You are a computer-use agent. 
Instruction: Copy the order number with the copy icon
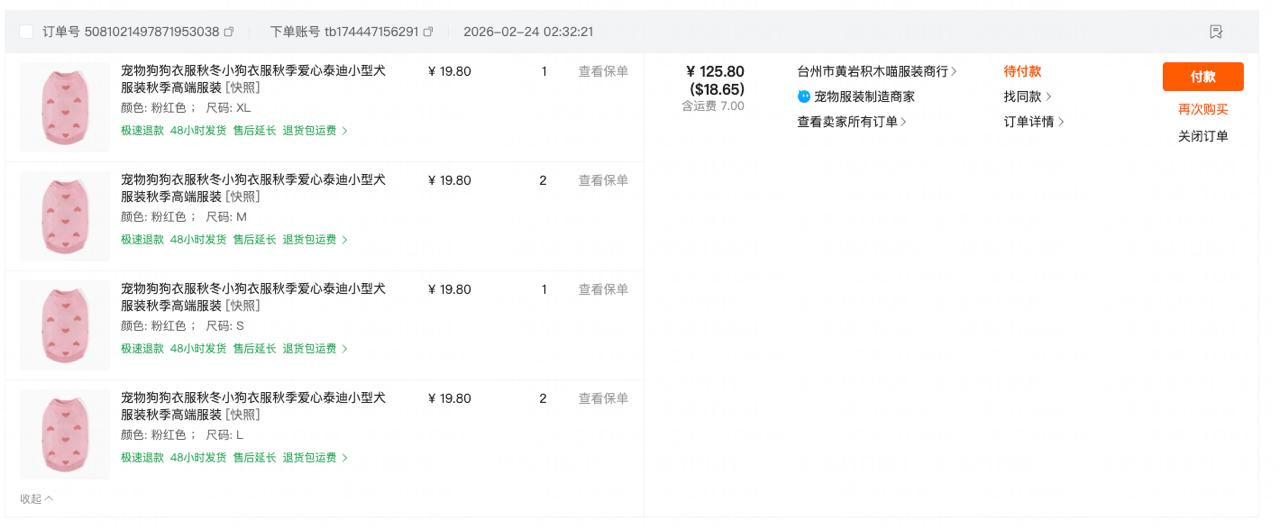pyautogui.click(x=229, y=32)
